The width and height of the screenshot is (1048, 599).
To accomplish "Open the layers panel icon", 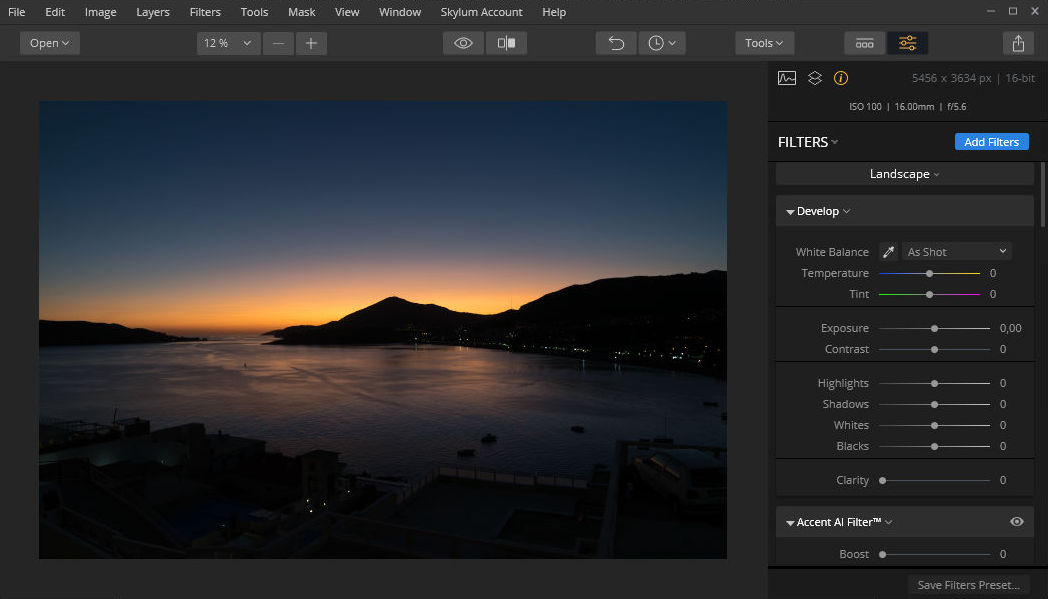I will point(815,78).
